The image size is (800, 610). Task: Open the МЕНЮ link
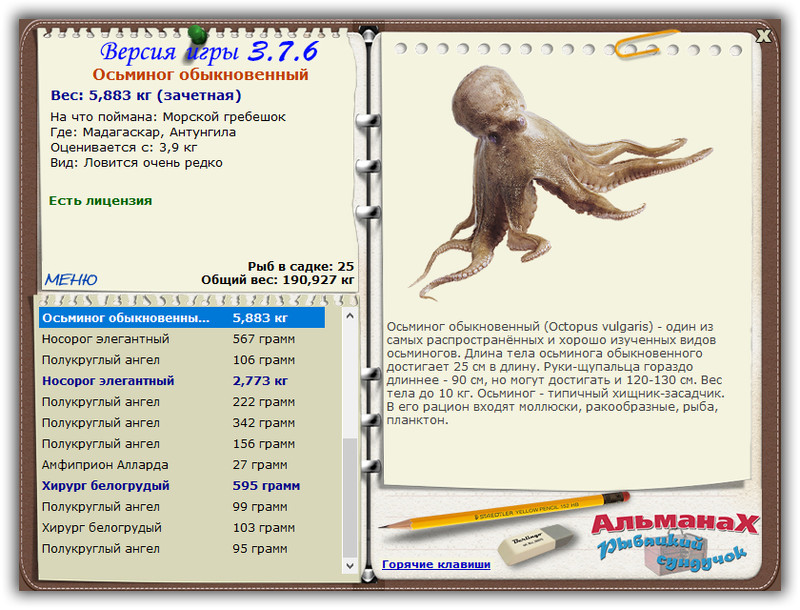(70, 280)
